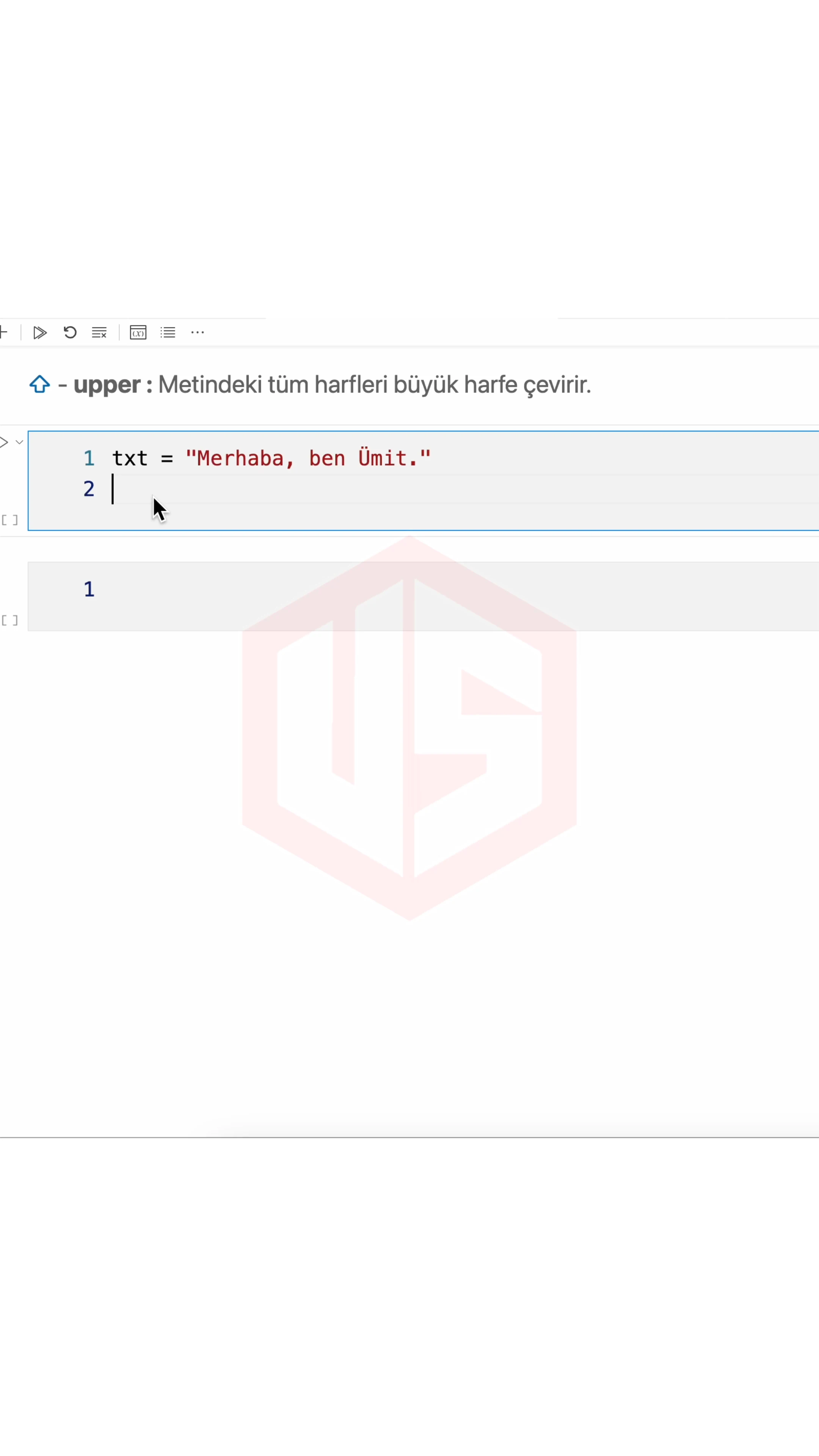The height and width of the screenshot is (1456, 819).
Task: Click line number 1 in first cell
Action: [89, 458]
